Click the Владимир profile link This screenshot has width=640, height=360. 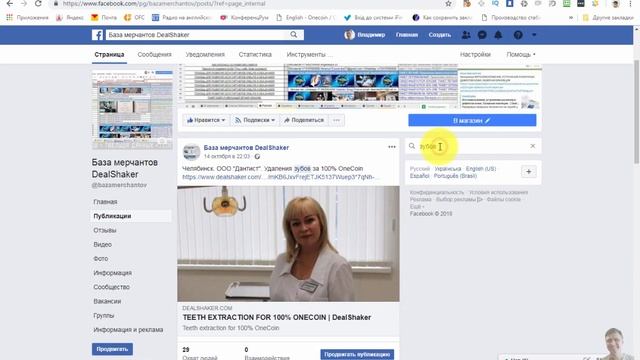[364, 35]
